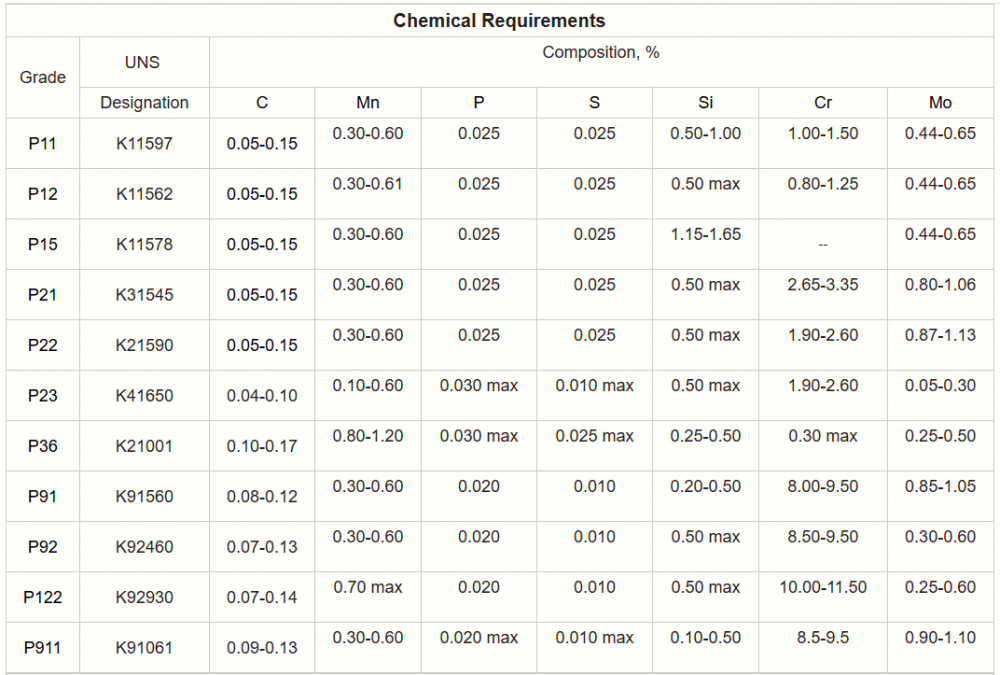This screenshot has height=675, width=1000.
Task: Select the P36 manganese value 0.80-1.20
Action: [368, 436]
